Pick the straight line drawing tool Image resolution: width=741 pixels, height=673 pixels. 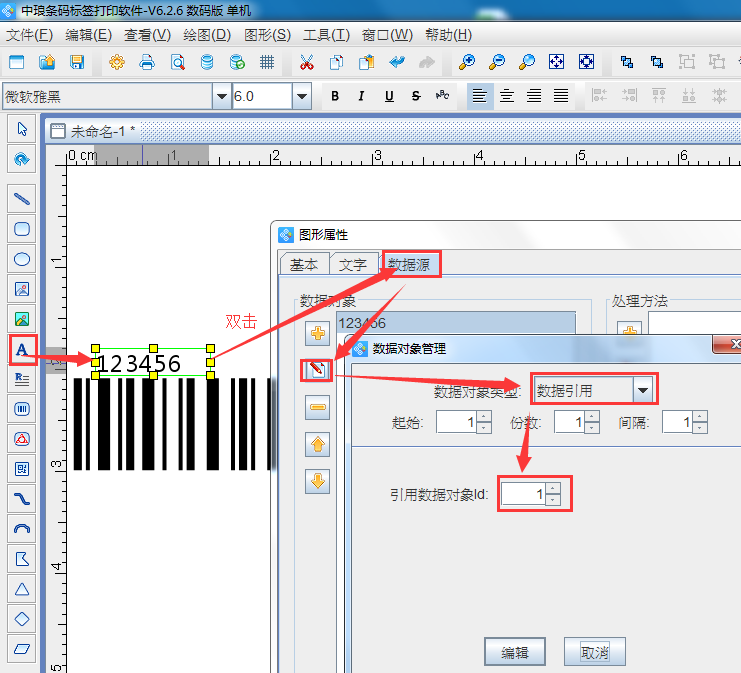tap(21, 199)
